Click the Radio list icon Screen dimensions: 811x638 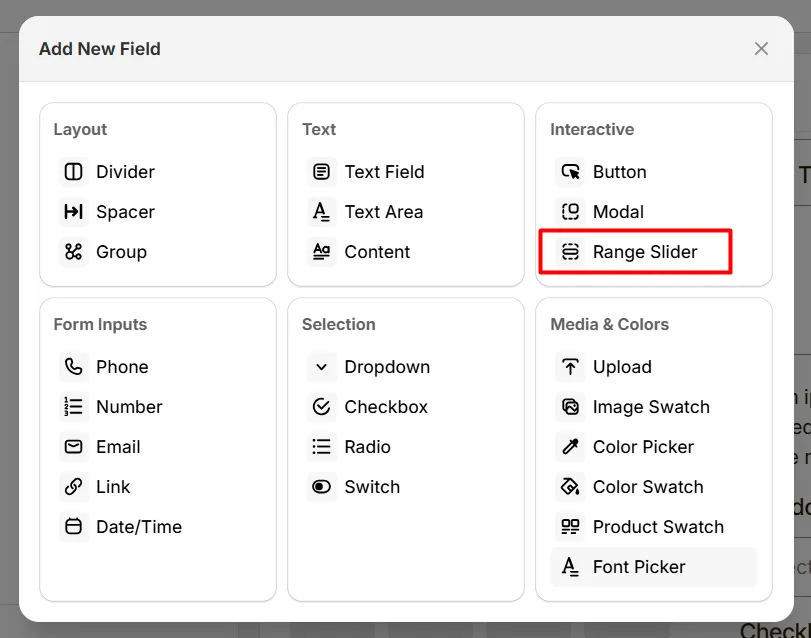pos(322,447)
